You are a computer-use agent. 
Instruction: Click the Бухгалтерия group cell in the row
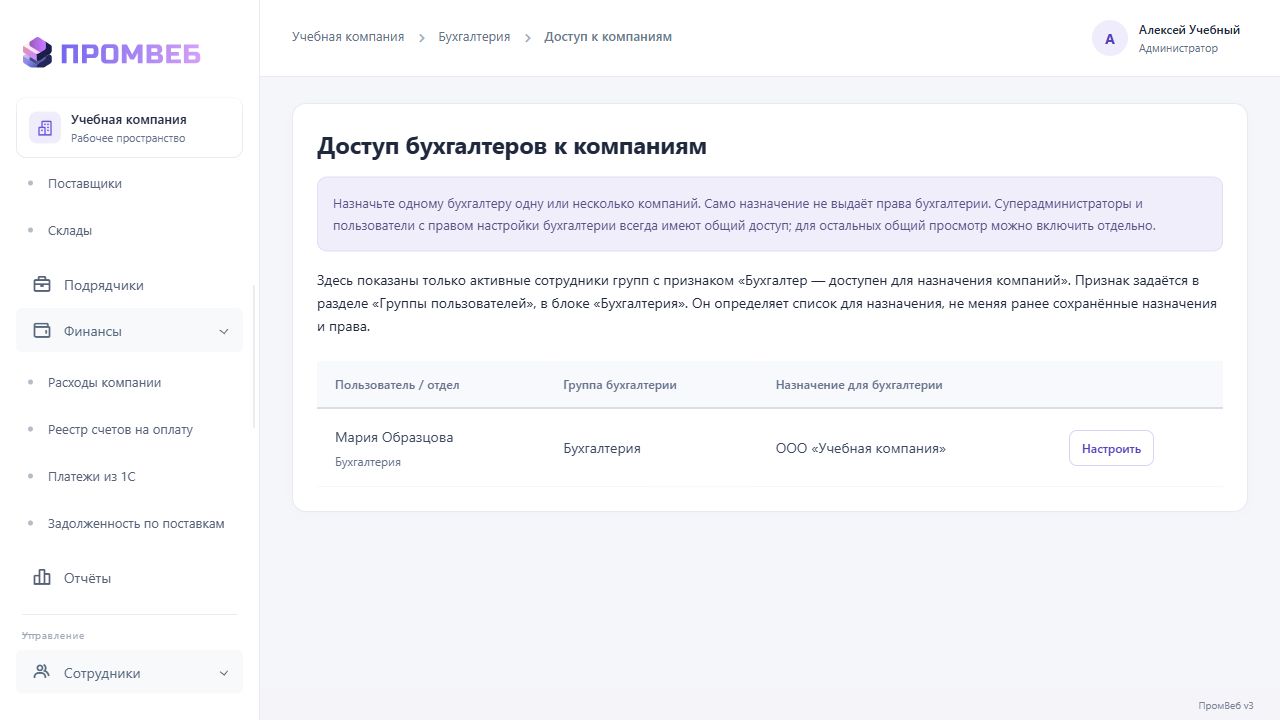click(602, 449)
